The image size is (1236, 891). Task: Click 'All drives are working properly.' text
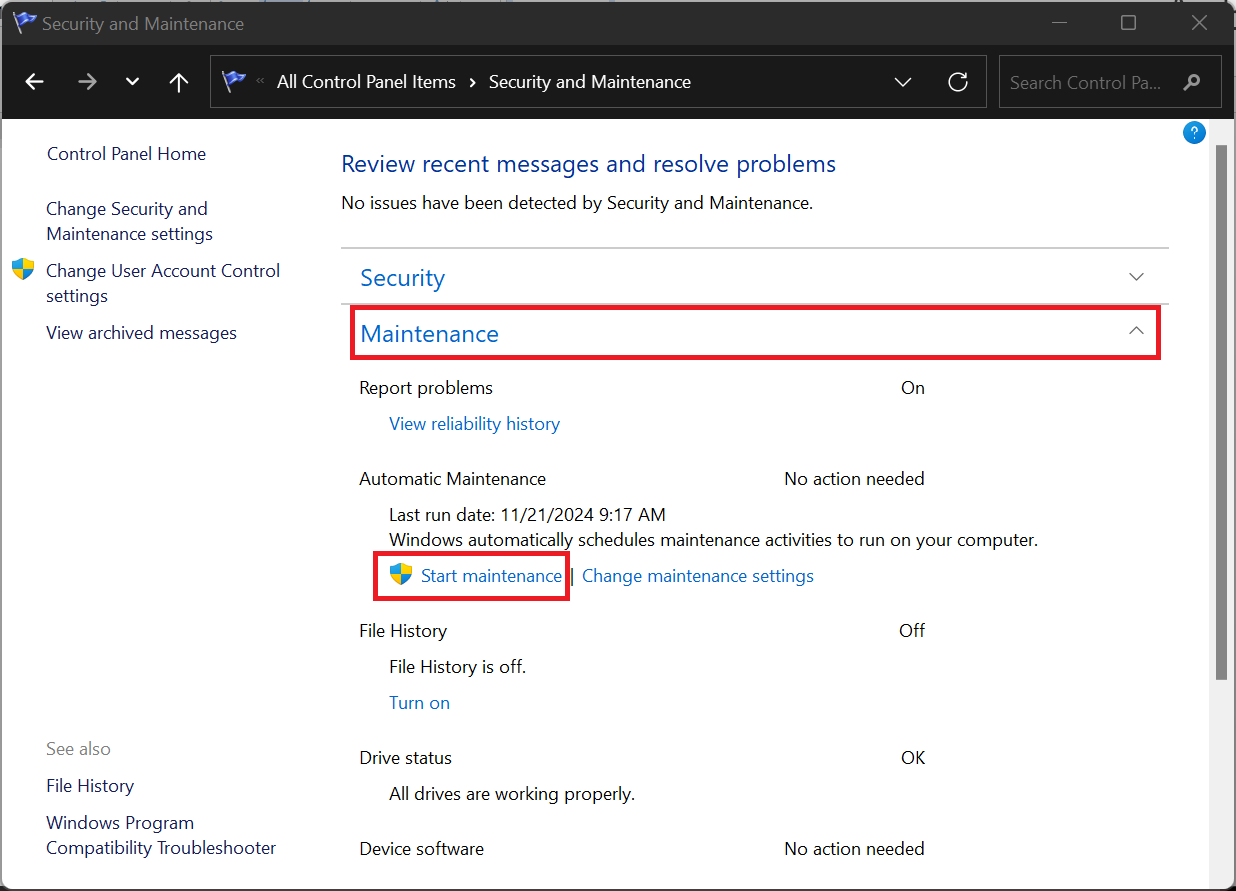(x=512, y=794)
